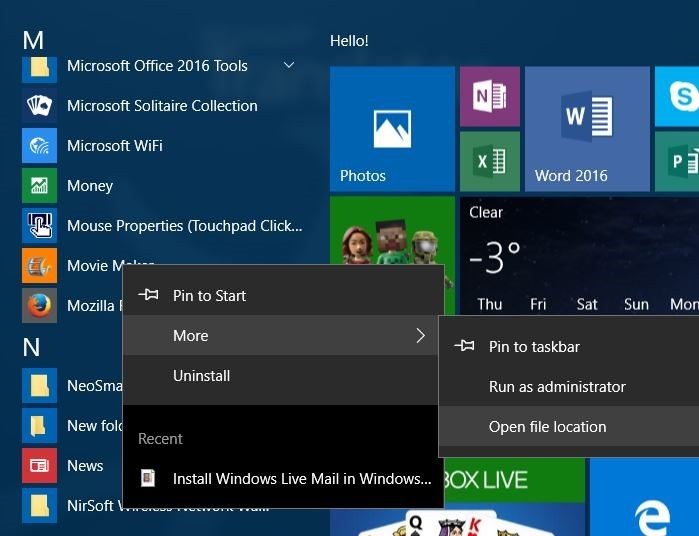Viewport: 699px width, 536px height.
Task: Click the orange Movie Maker icon
Action: point(39,266)
